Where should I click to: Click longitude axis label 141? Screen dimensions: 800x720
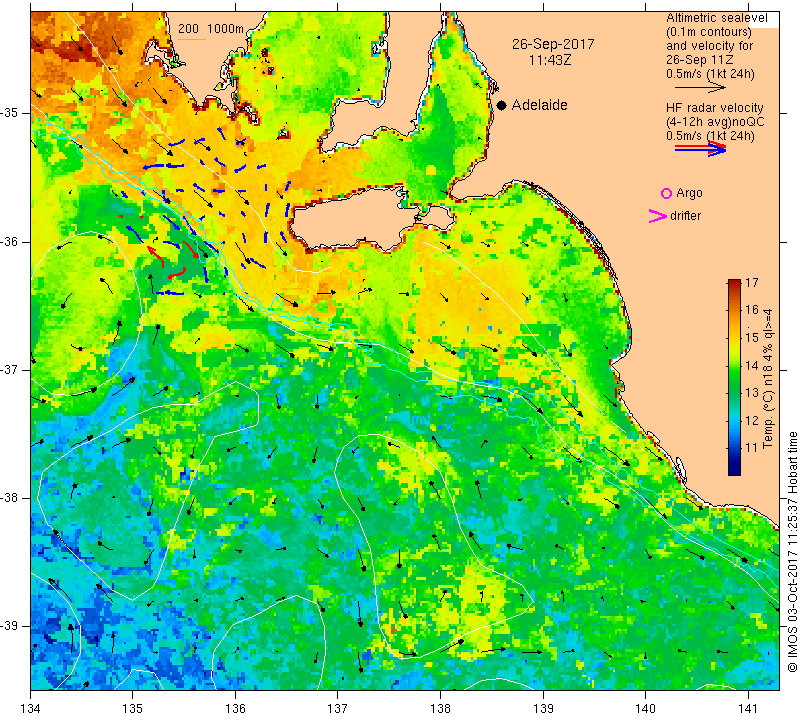coord(748,708)
